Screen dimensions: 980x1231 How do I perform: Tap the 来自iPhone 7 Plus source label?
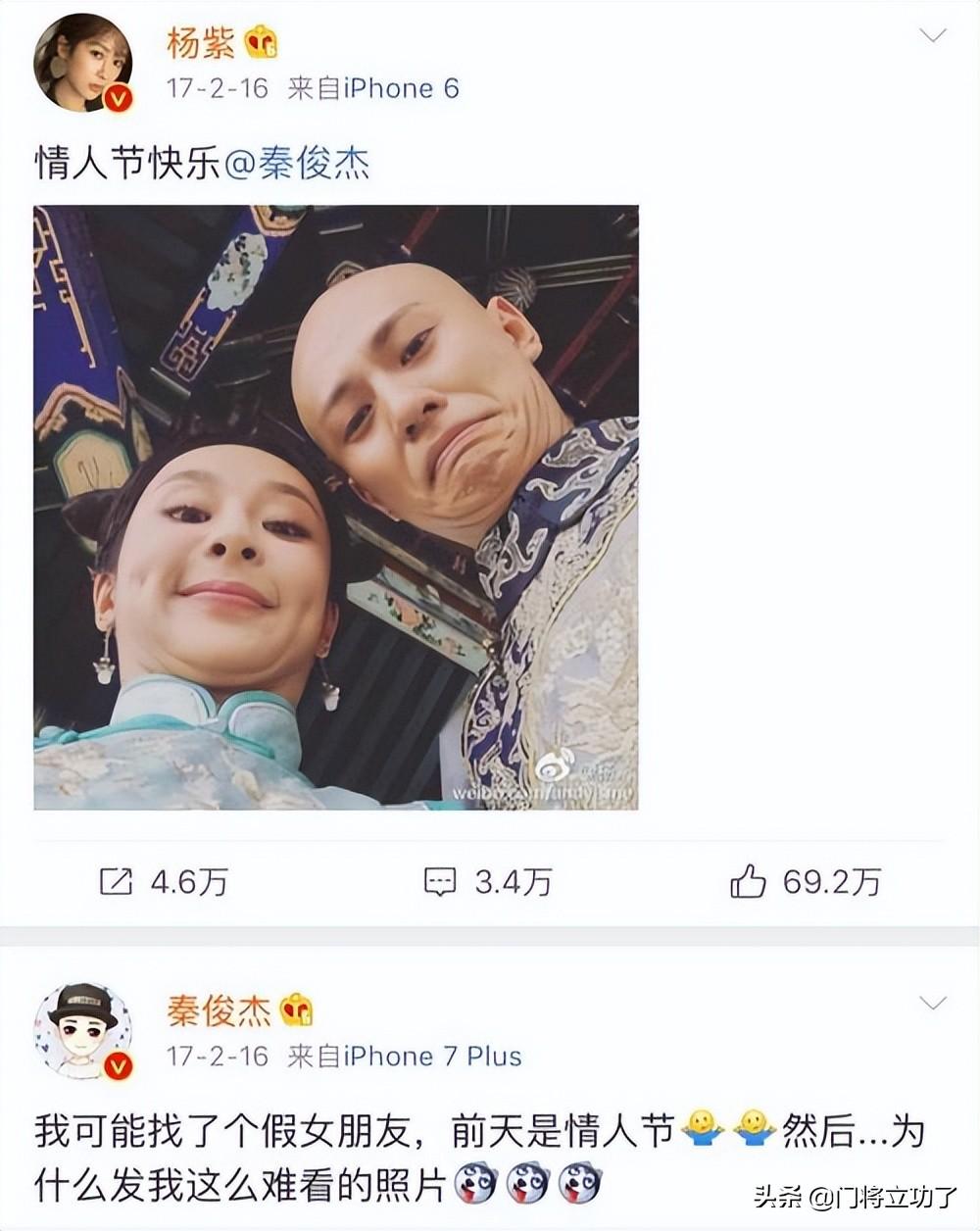coord(405,1056)
